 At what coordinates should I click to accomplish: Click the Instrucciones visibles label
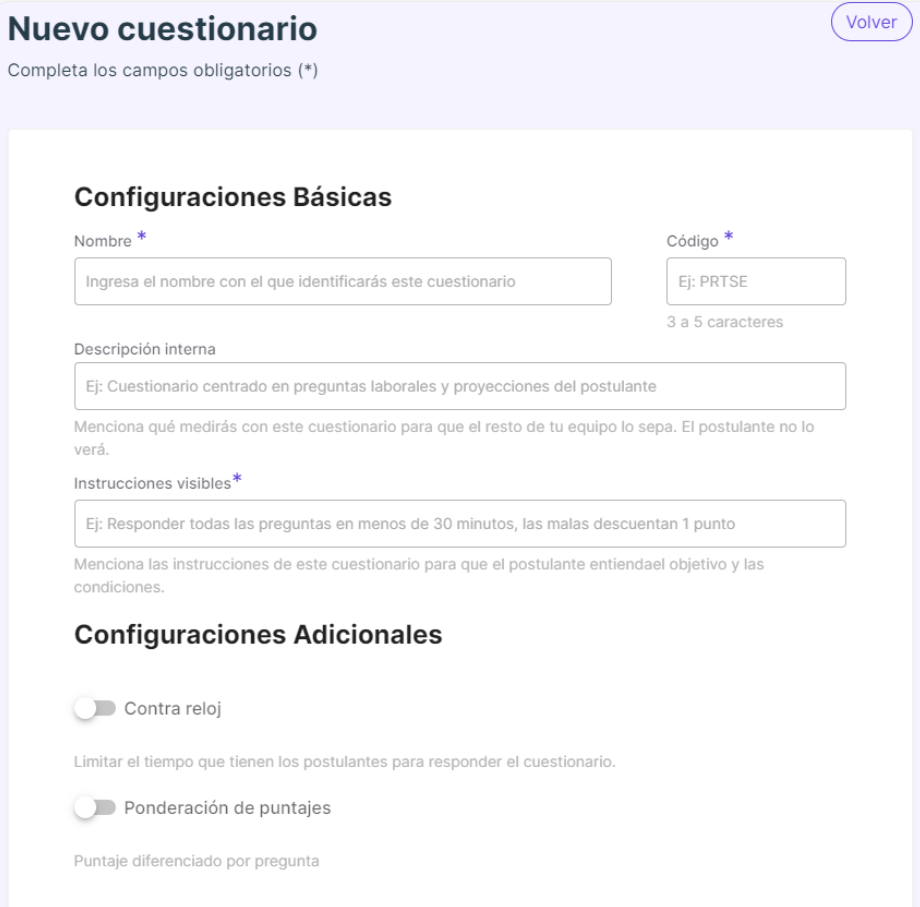point(153,483)
